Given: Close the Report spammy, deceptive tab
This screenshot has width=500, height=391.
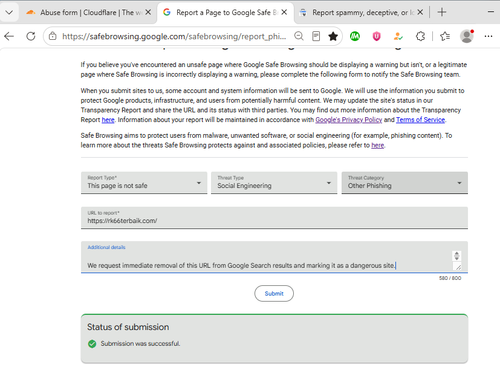Looking at the screenshot, I should pos(420,12).
